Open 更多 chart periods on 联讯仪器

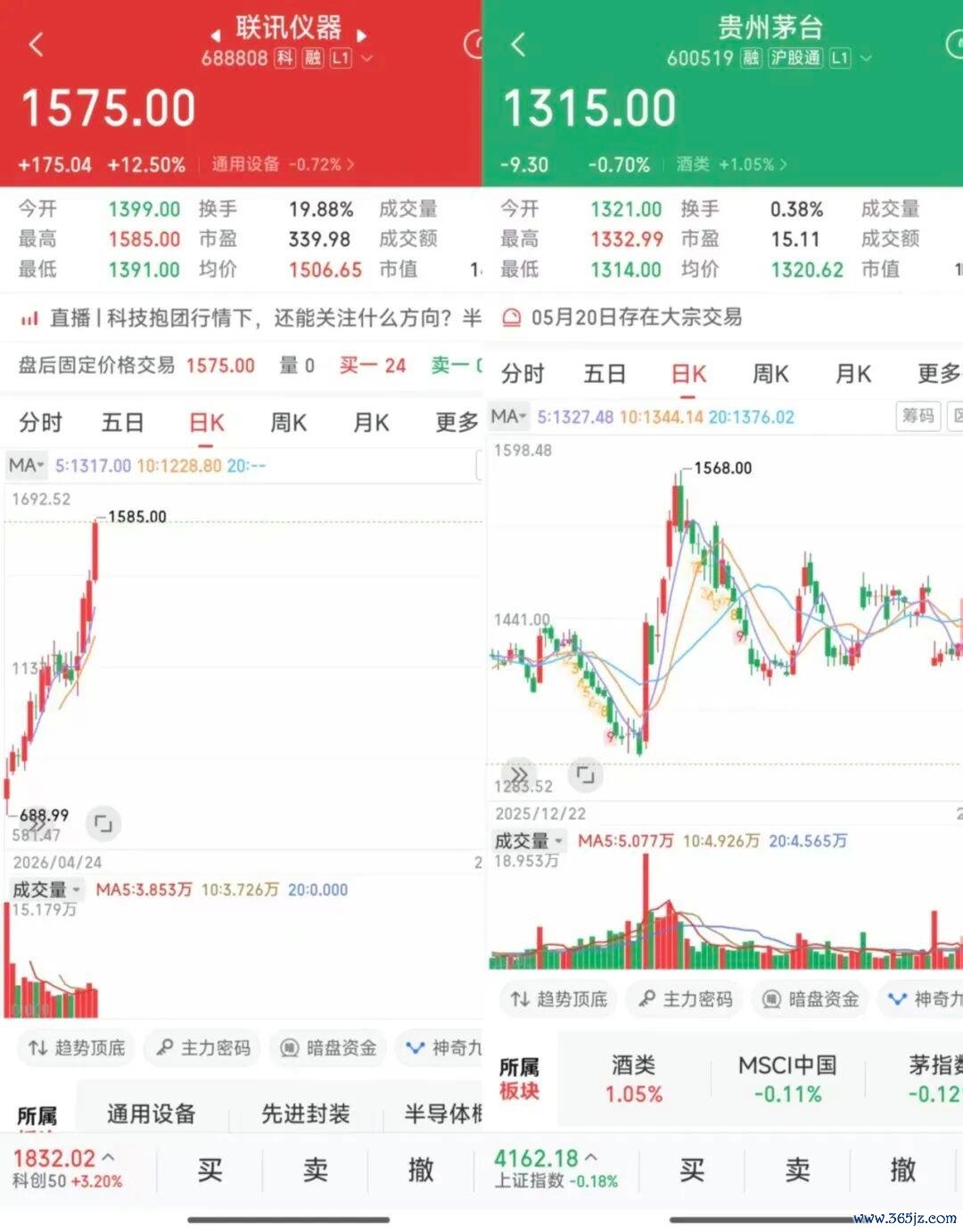[457, 422]
